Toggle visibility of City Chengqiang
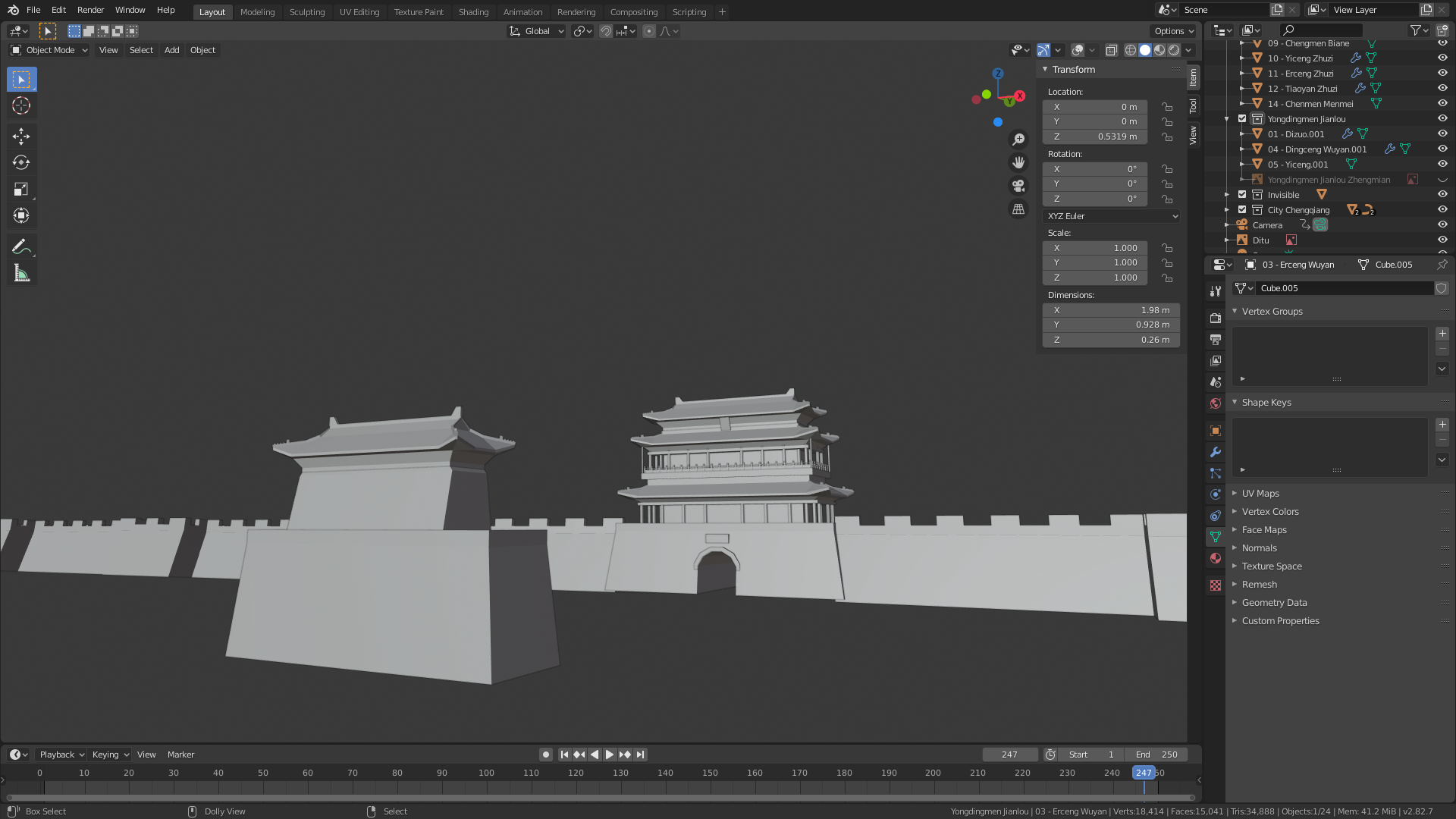The image size is (1456, 819). point(1442,209)
